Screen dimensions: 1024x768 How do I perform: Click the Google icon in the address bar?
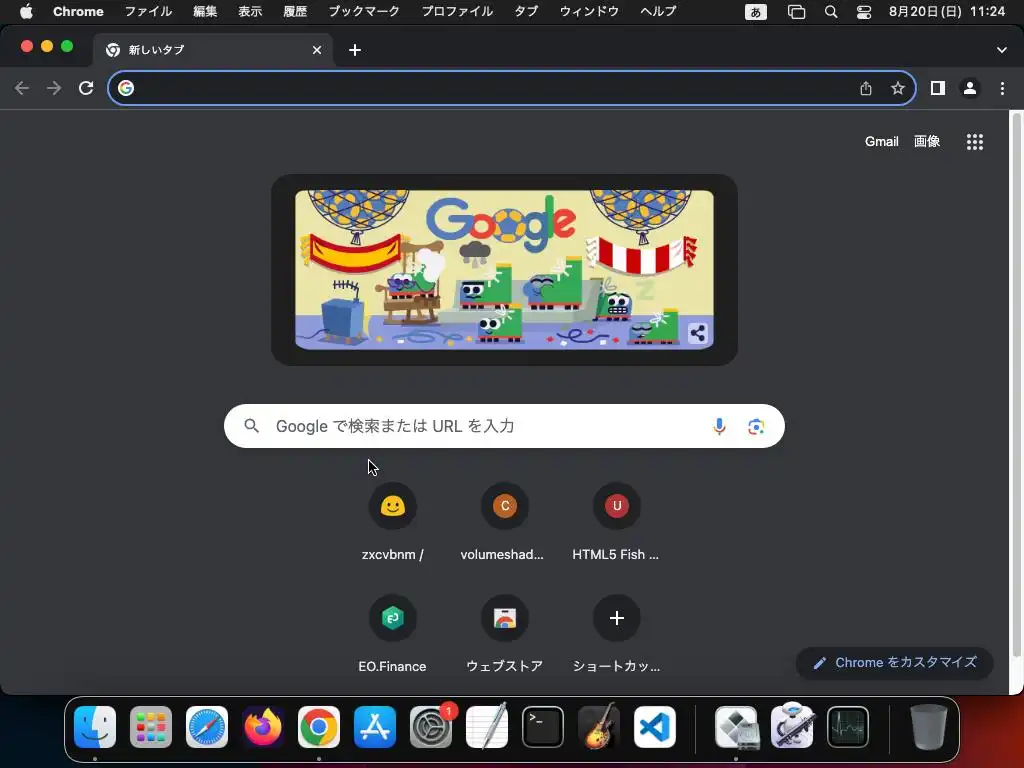126,88
